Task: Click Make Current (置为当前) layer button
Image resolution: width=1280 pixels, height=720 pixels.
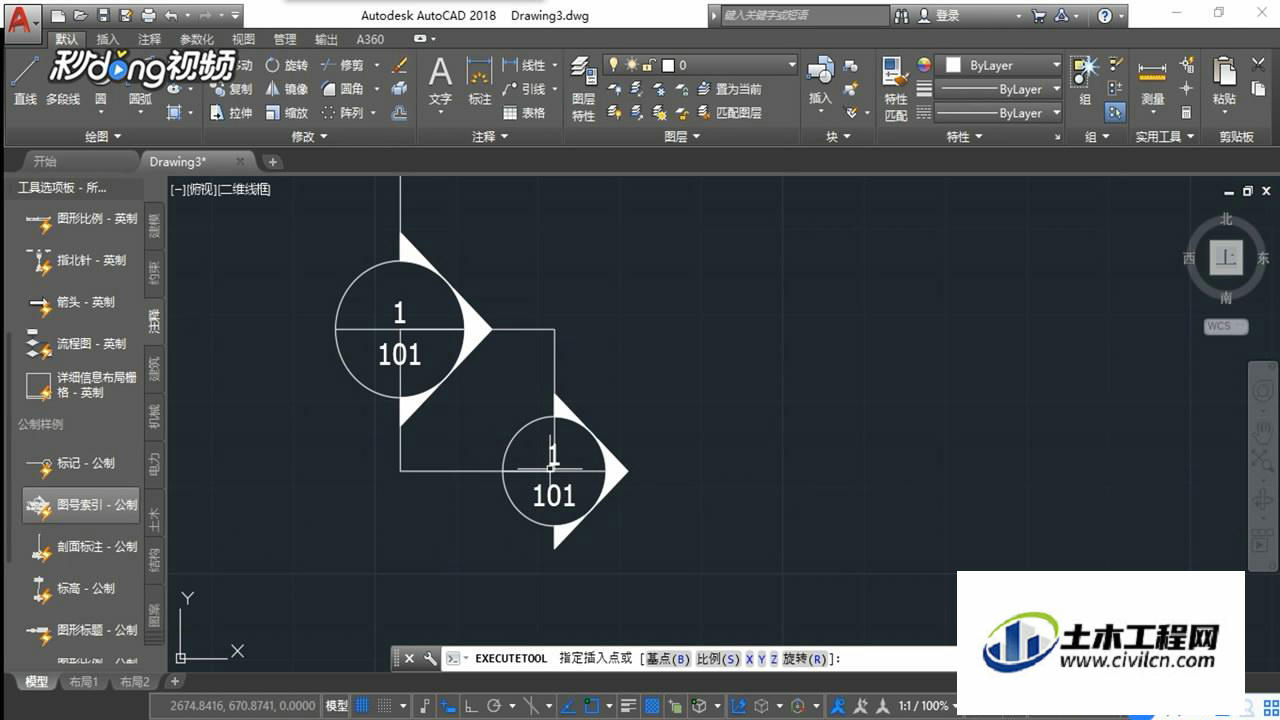Action: point(730,89)
